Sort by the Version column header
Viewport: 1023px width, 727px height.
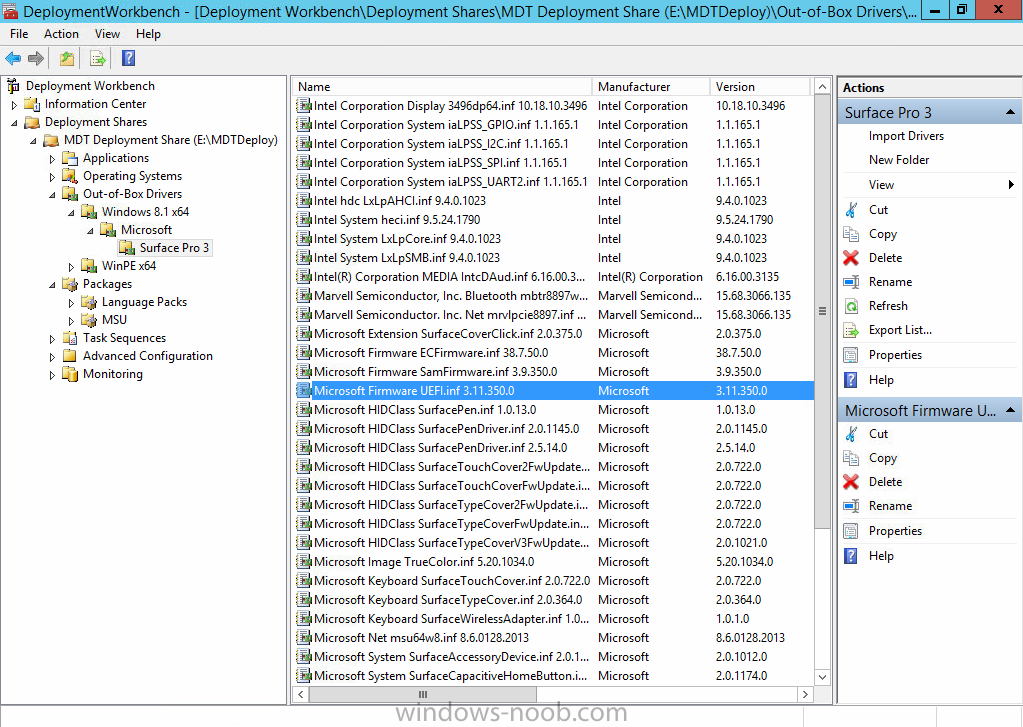(x=760, y=87)
